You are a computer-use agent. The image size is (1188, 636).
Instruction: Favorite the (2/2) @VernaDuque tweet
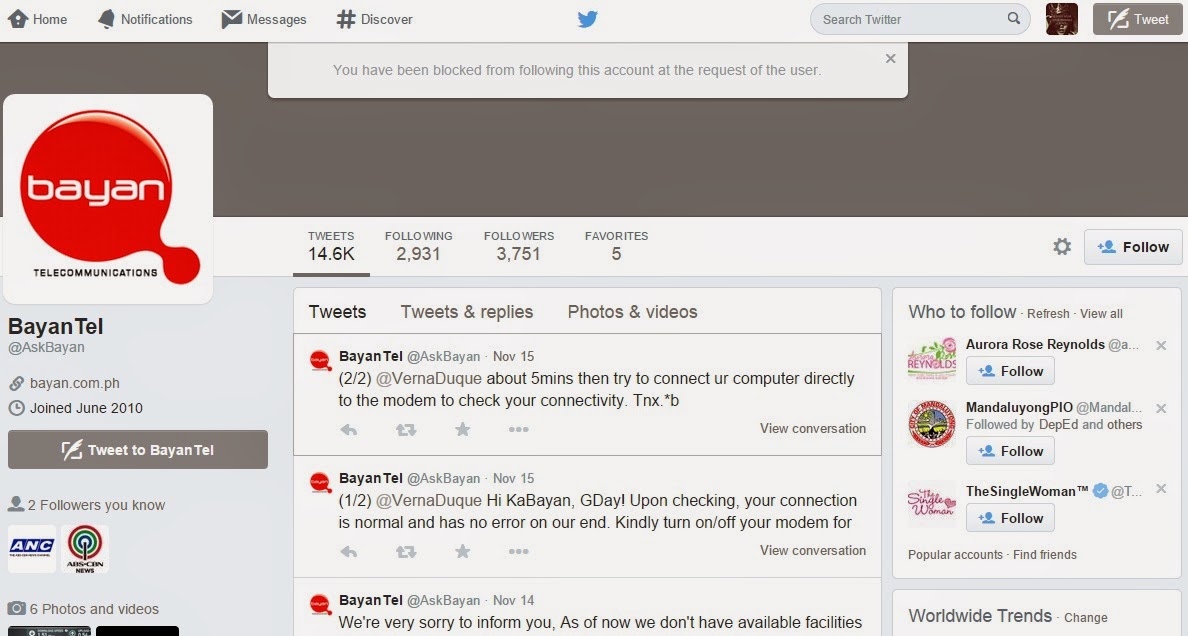pos(462,430)
